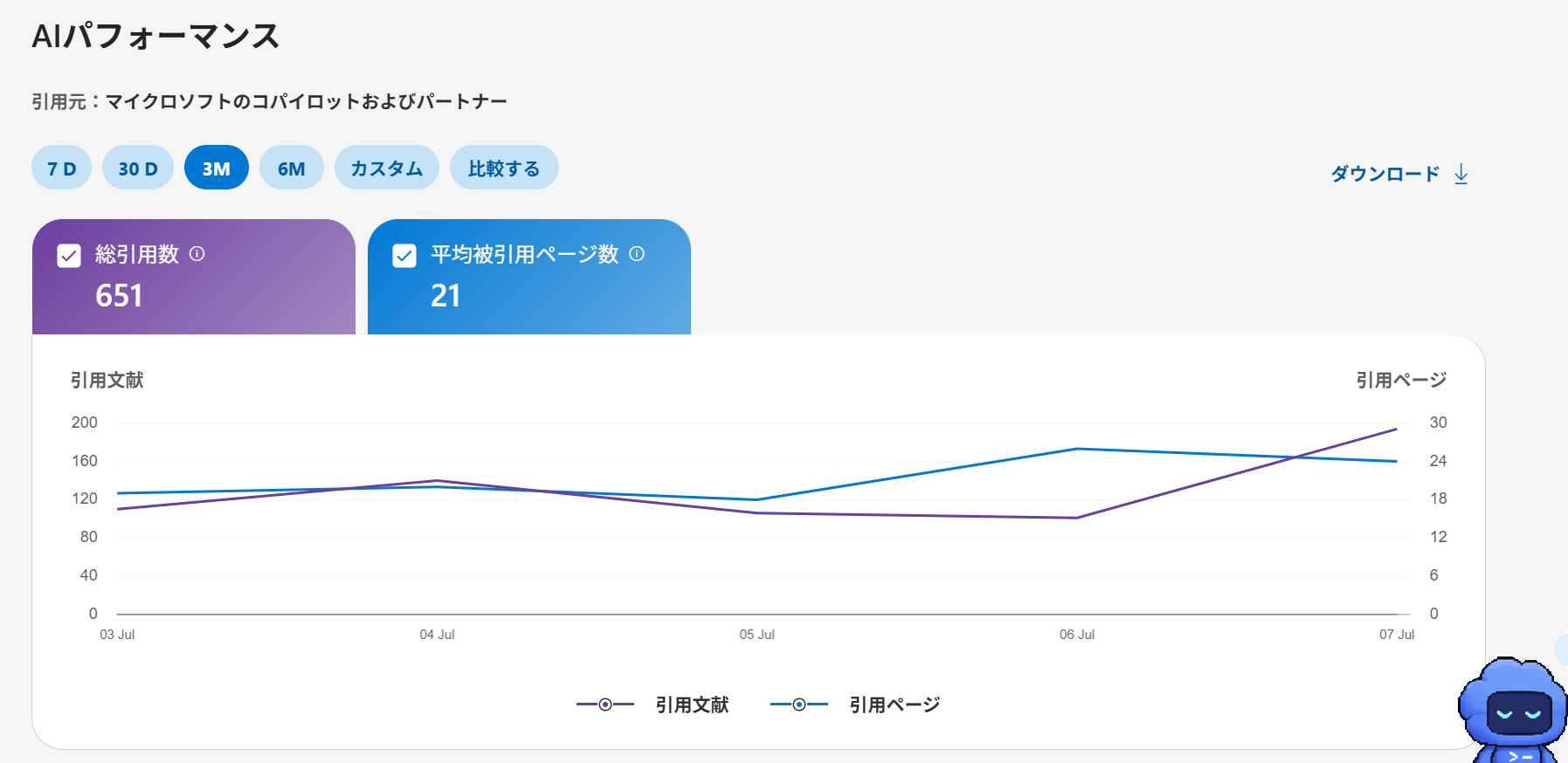Click the left axis value 120
The width and height of the screenshot is (1568, 763).
click(x=85, y=498)
